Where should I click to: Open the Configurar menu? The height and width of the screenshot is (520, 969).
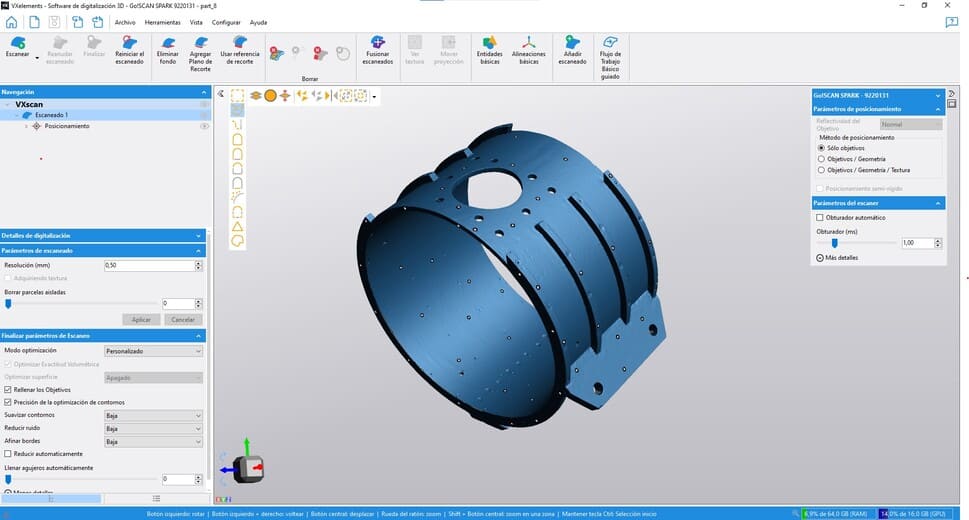tap(226, 21)
